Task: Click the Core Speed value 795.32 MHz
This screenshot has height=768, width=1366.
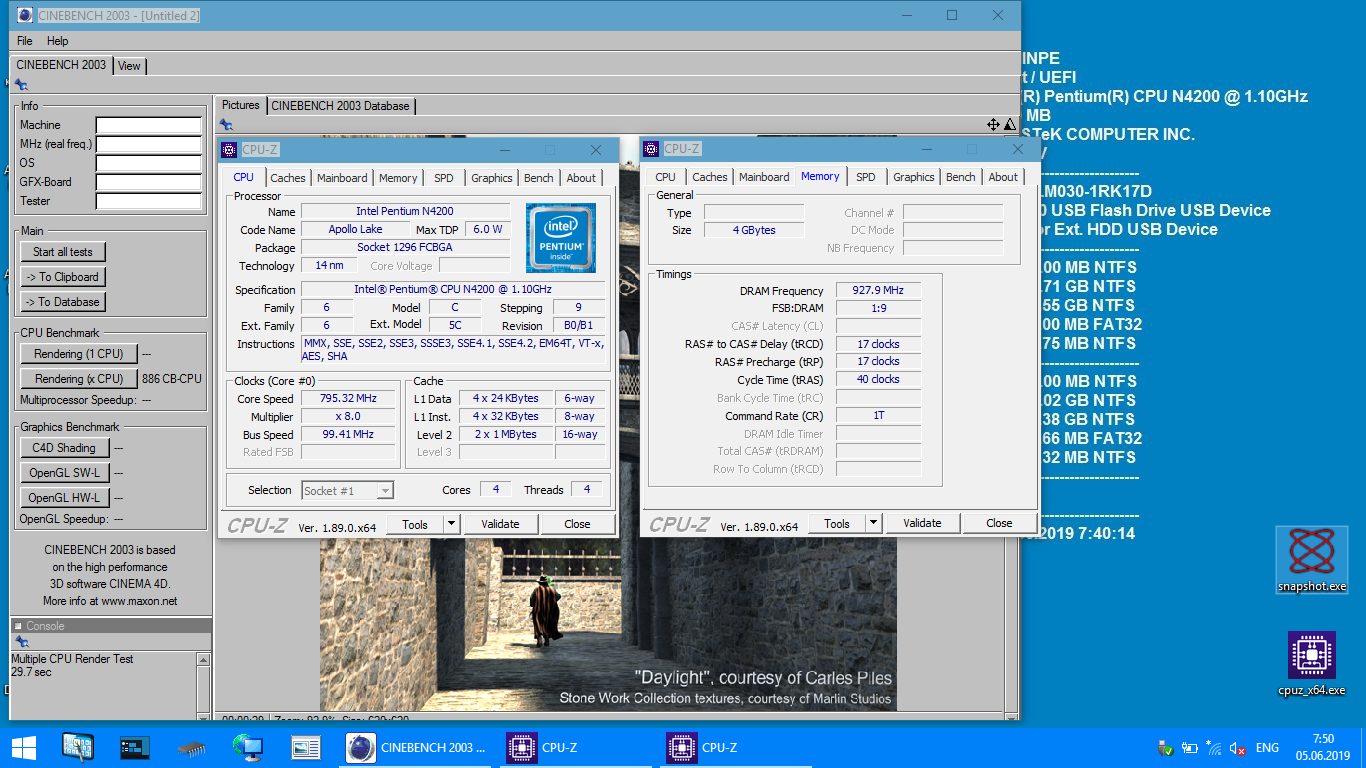Action: [348, 399]
